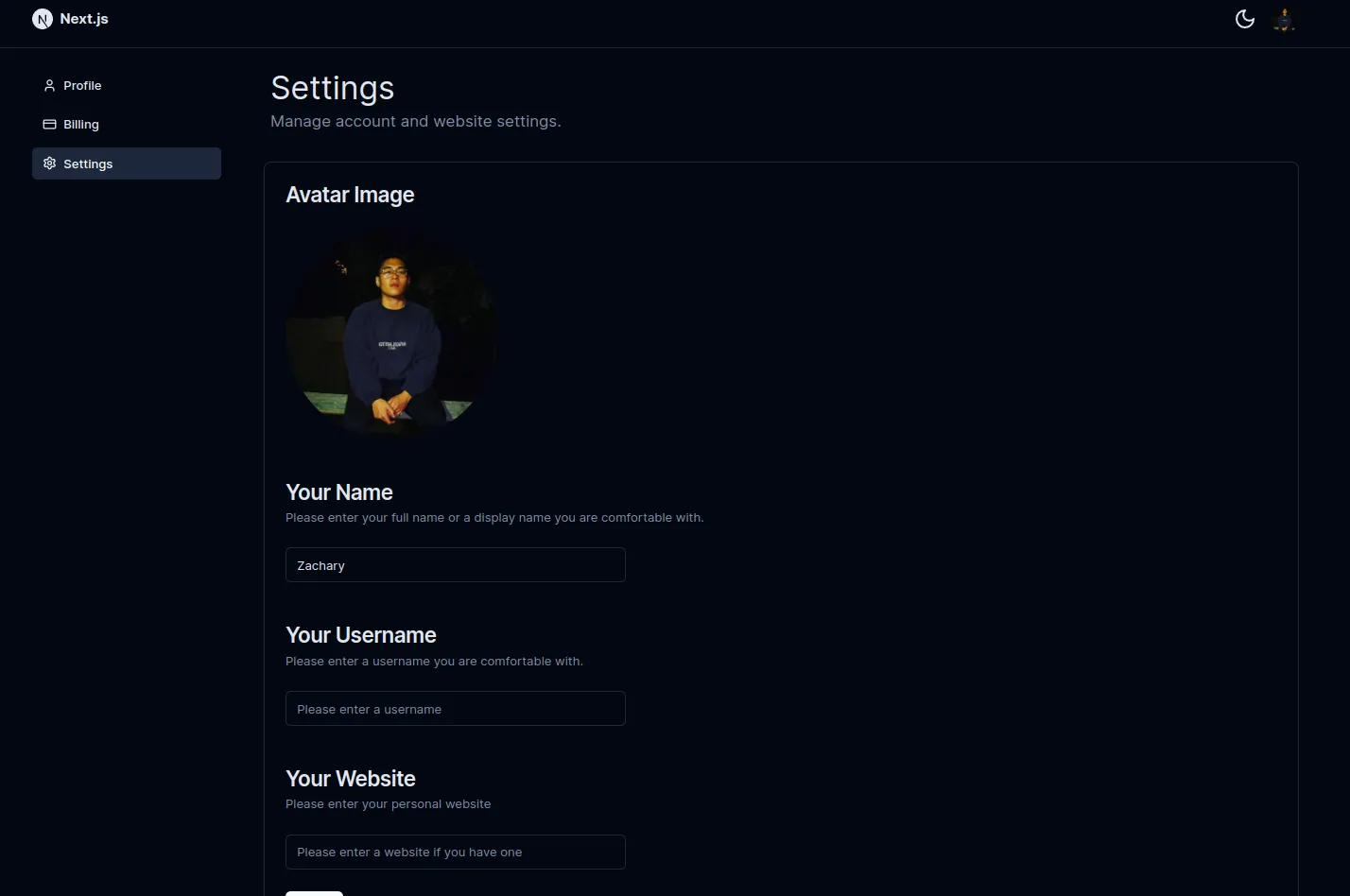
Task: Click your profile picture in the top-right corner
Action: click(x=1284, y=18)
